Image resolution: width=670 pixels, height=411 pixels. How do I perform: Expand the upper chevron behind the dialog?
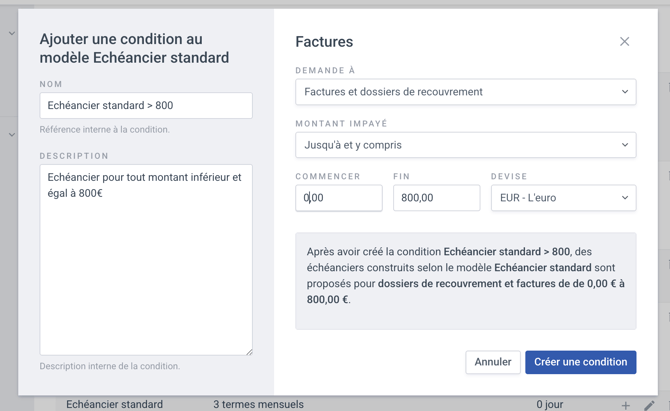click(x=11, y=34)
